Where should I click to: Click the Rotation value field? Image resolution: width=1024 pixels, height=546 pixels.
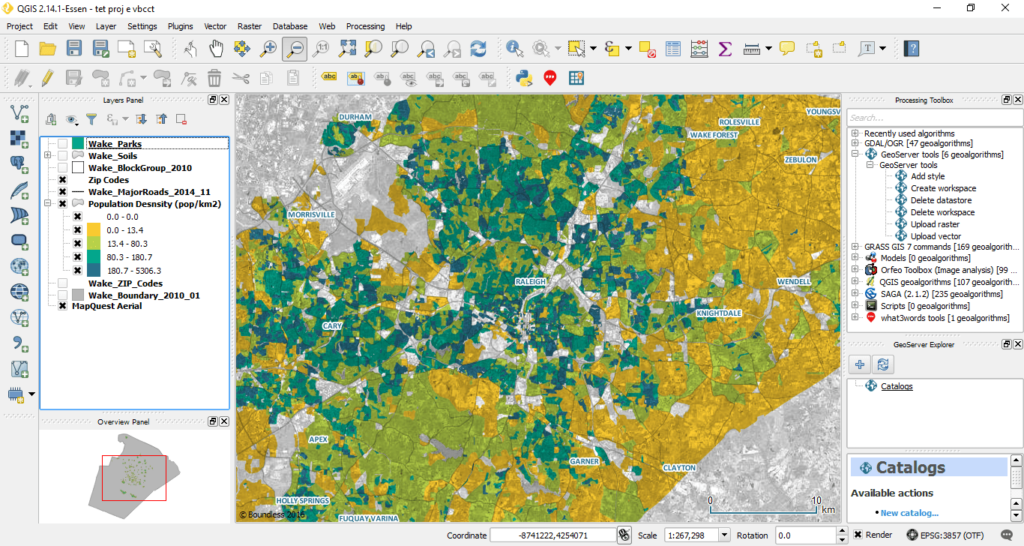pos(806,535)
